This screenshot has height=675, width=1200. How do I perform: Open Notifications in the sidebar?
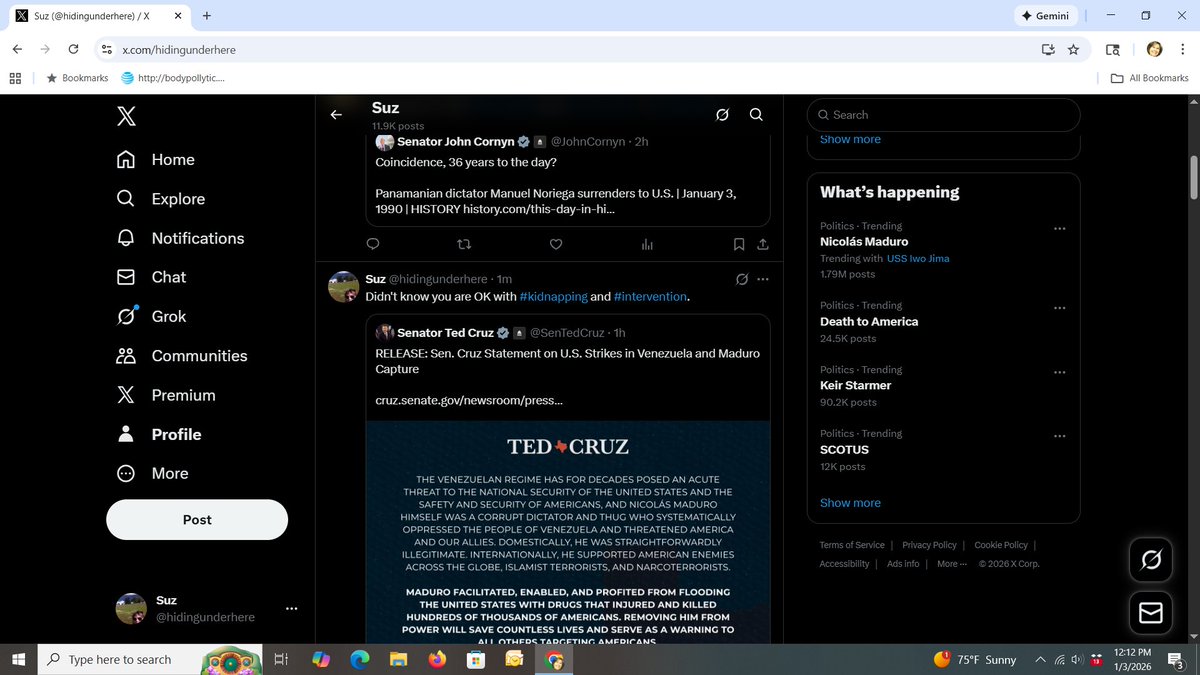click(x=180, y=238)
